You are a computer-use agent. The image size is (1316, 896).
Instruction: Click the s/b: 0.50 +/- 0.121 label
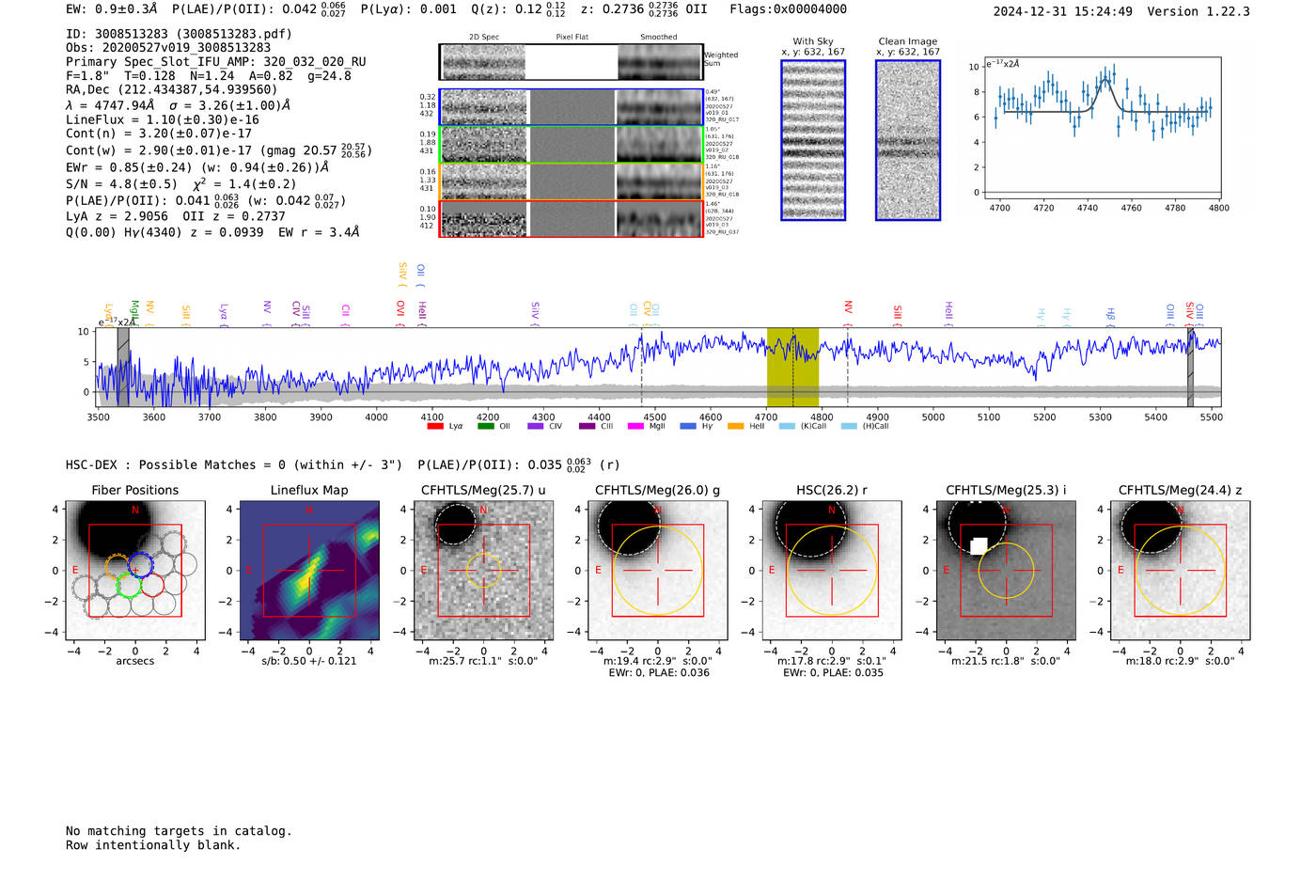click(x=309, y=661)
